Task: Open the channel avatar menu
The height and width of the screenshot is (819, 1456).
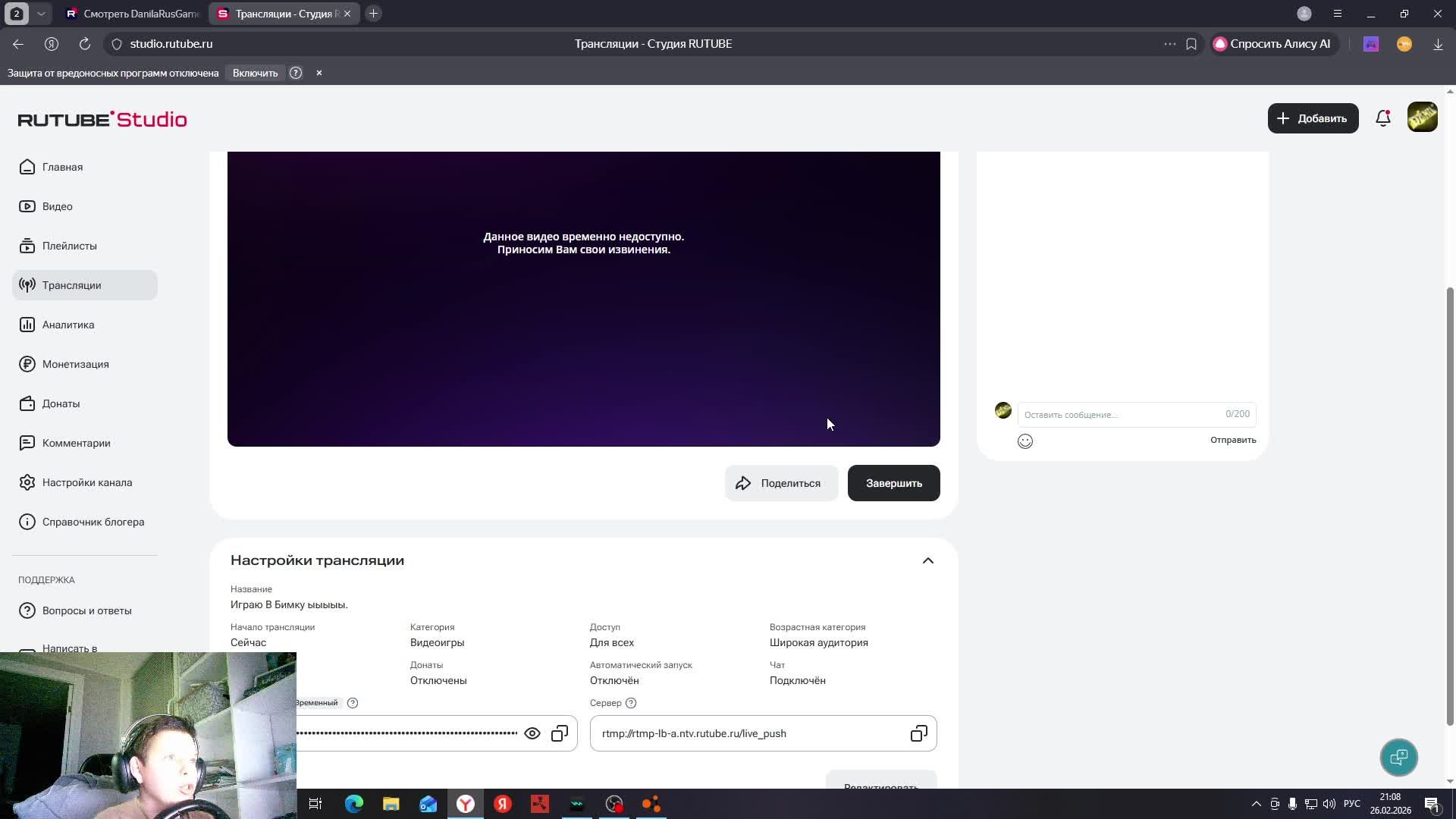Action: pyautogui.click(x=1422, y=118)
